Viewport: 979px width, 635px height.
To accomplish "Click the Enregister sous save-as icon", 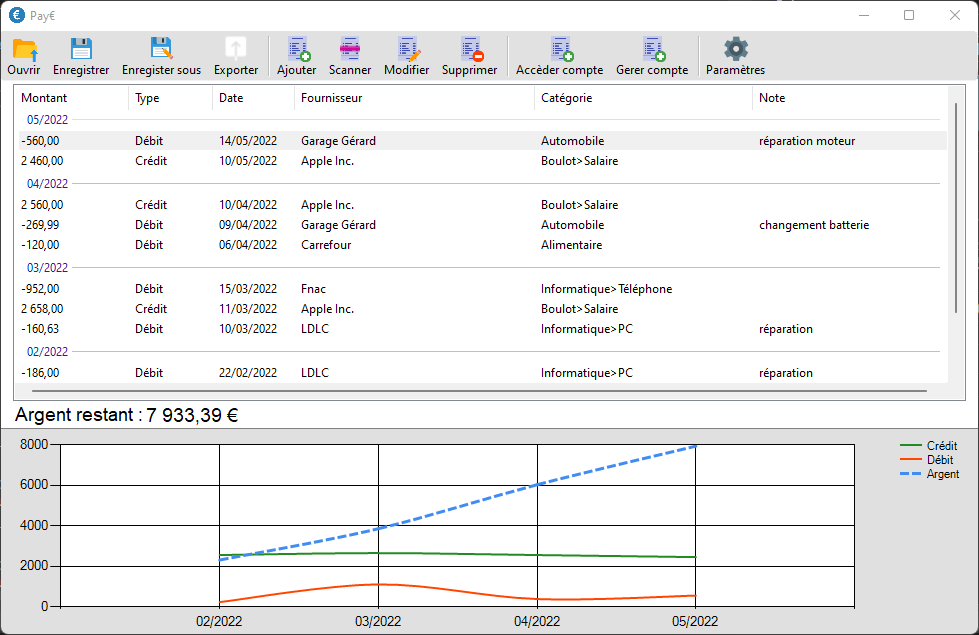I will [x=161, y=56].
